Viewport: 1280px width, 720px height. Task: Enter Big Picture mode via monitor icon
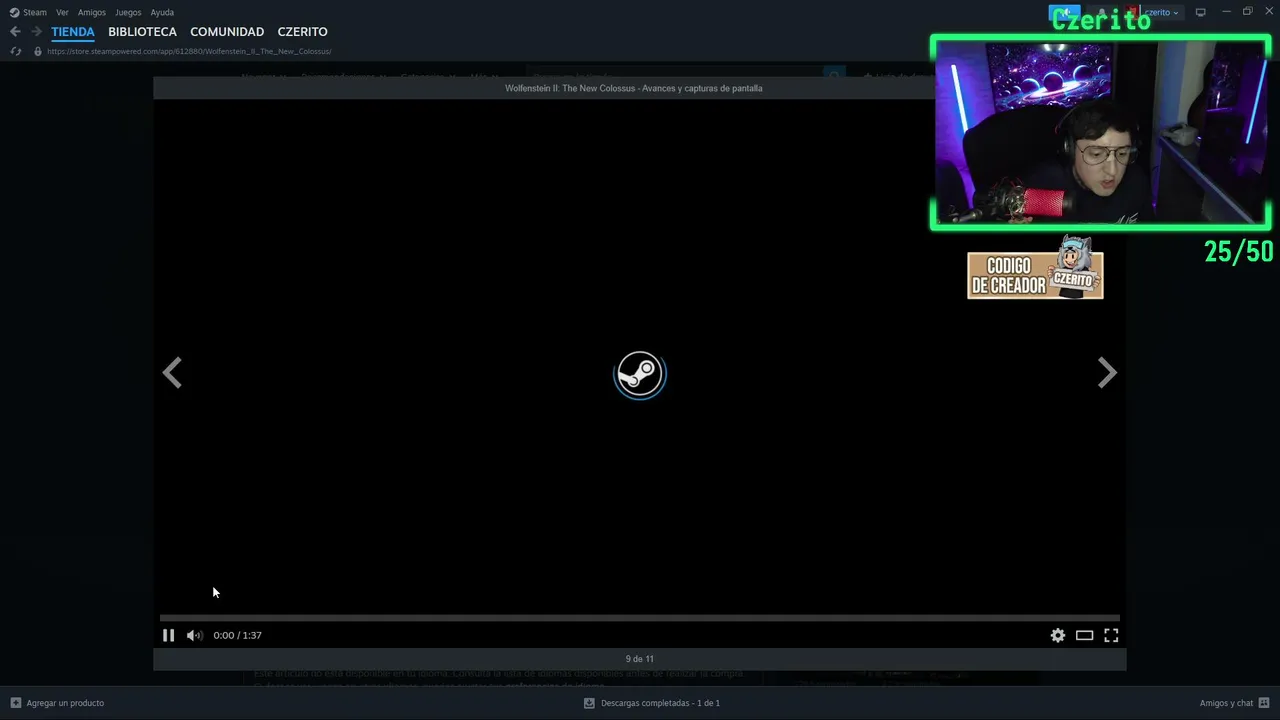[1201, 12]
